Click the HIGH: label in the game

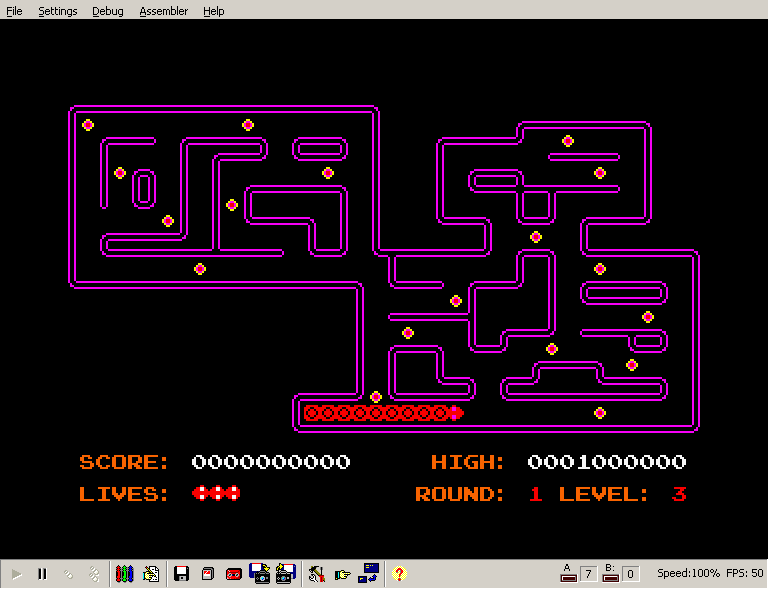point(468,462)
